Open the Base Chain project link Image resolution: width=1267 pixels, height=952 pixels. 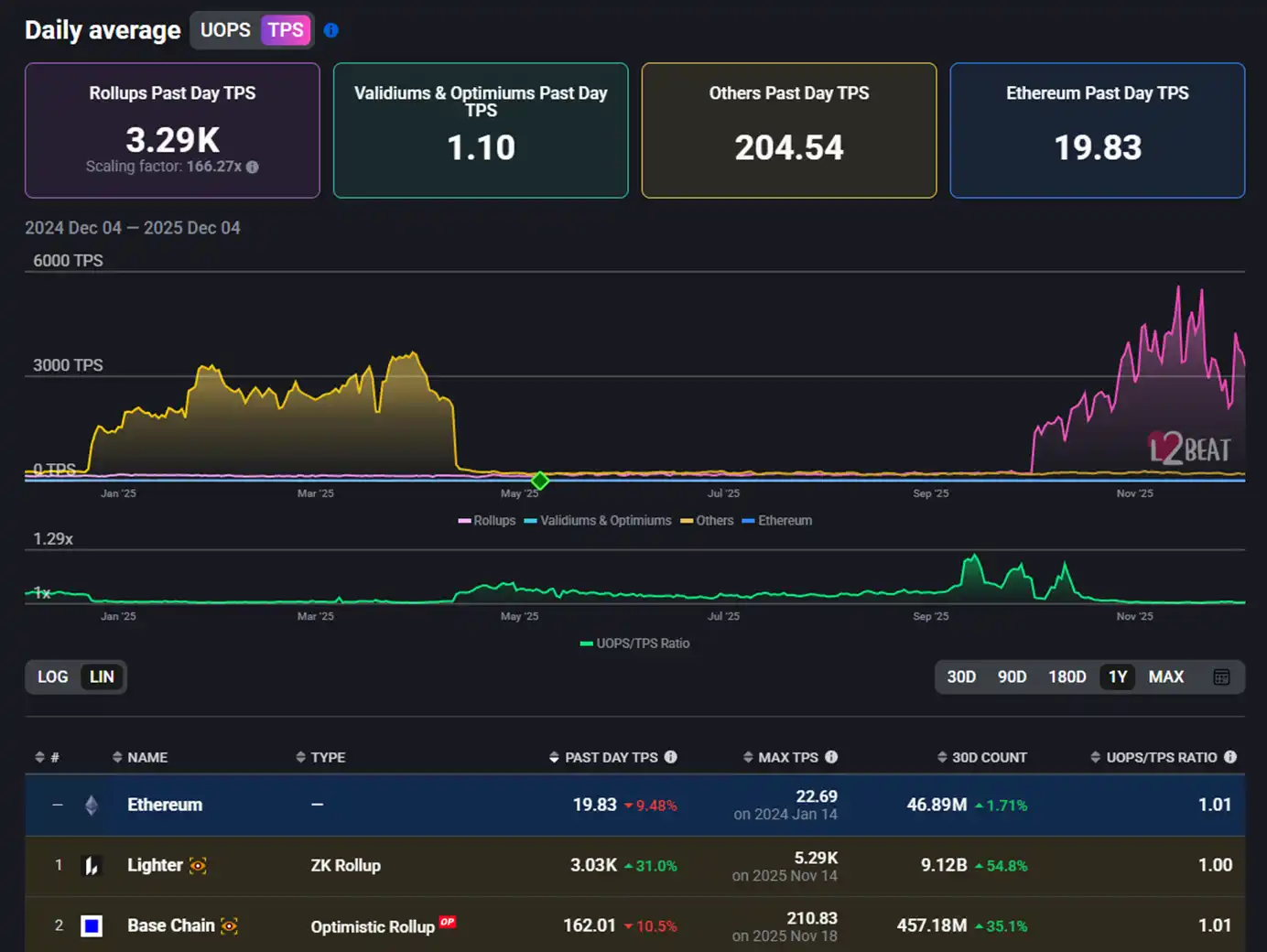[171, 926]
